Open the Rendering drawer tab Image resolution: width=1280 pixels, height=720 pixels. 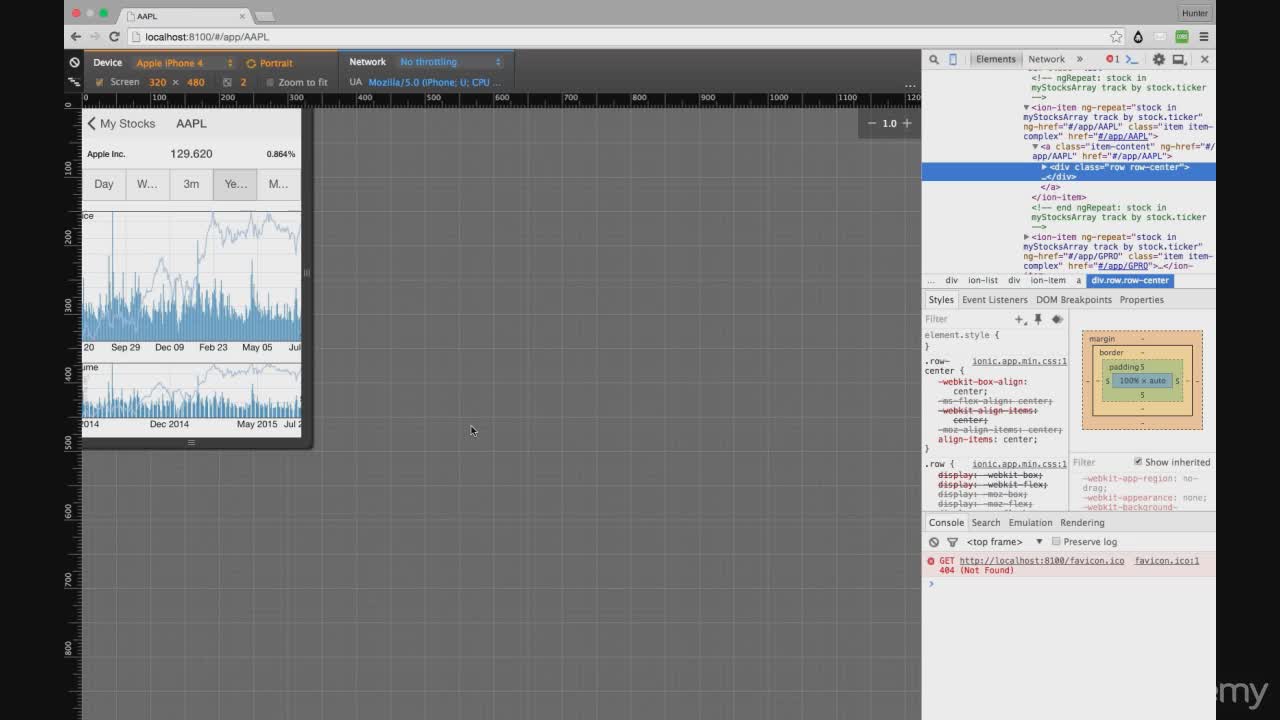coord(1082,522)
